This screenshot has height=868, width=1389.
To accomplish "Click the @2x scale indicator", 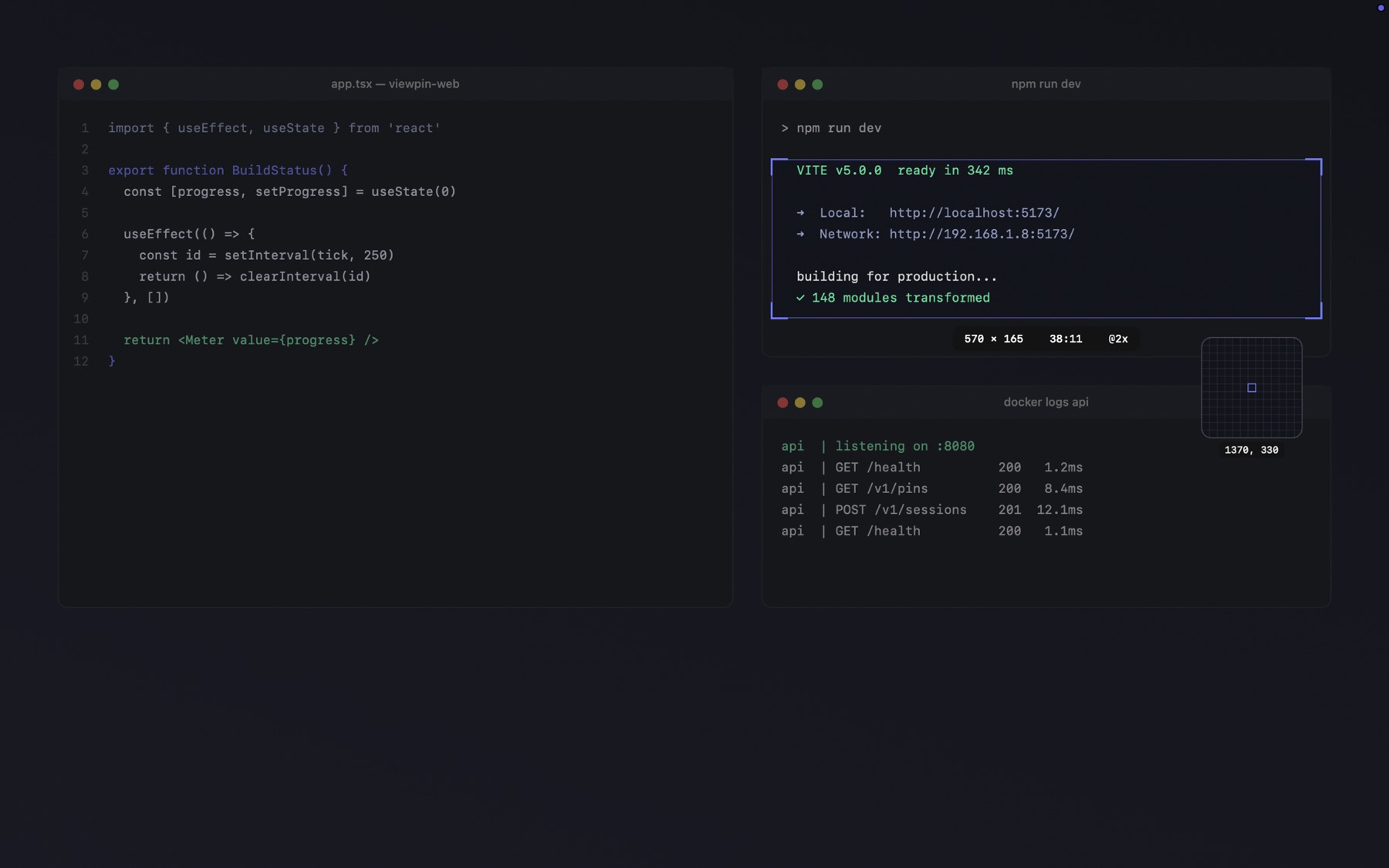I will click(1118, 339).
